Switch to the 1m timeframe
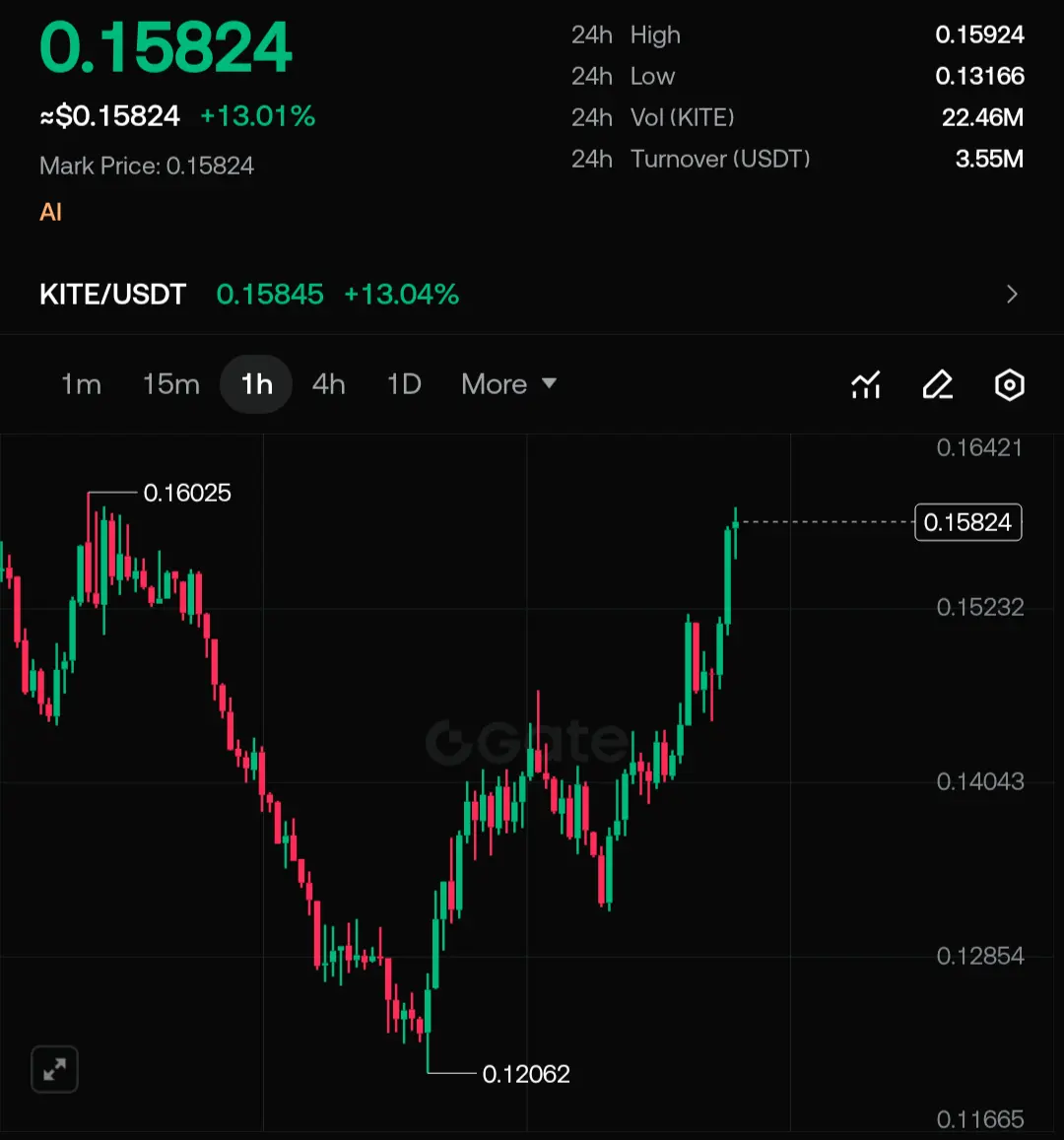Viewport: 1064px width, 1140px height. pos(81,384)
